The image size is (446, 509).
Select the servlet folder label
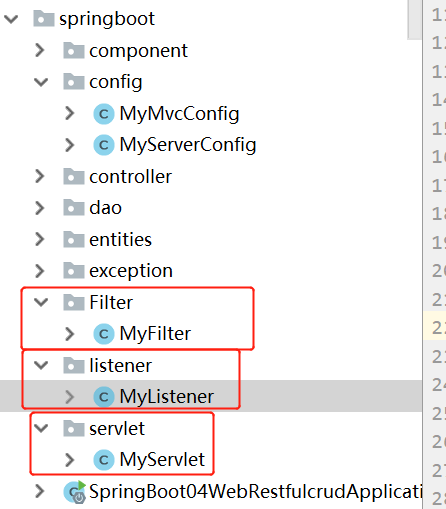tap(117, 429)
